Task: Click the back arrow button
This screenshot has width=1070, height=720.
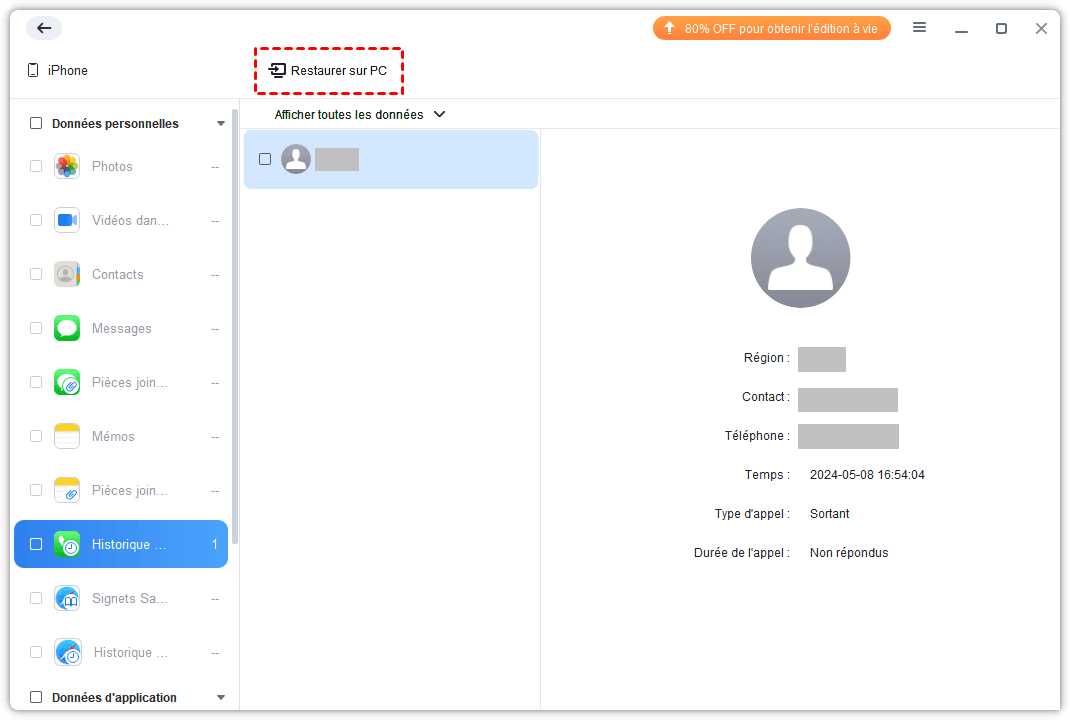Action: click(x=44, y=28)
